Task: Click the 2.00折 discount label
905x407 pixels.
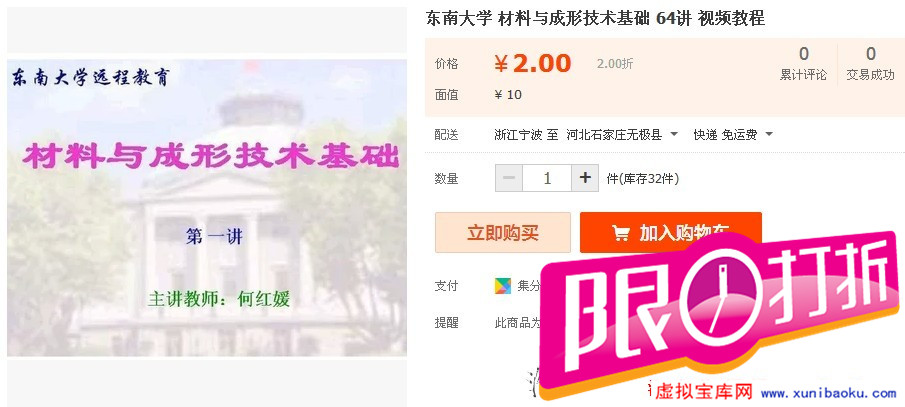Action: coord(615,64)
